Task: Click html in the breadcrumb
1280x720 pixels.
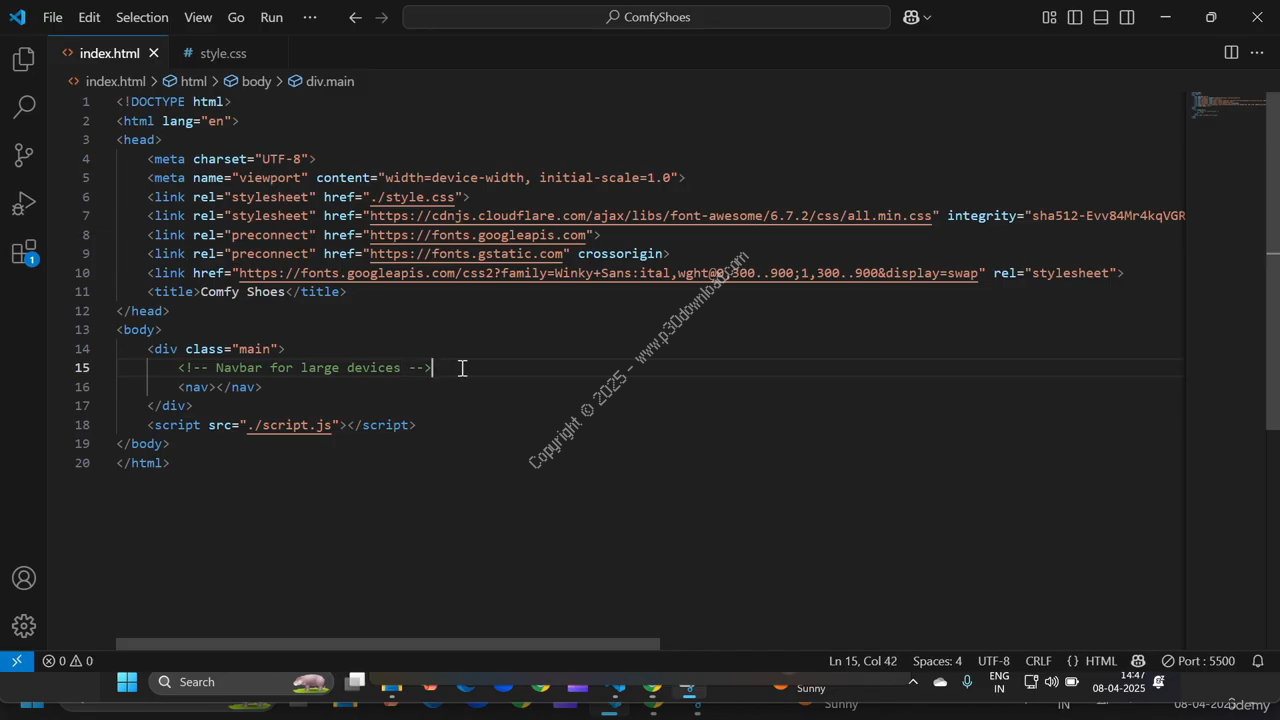Action: (x=193, y=81)
